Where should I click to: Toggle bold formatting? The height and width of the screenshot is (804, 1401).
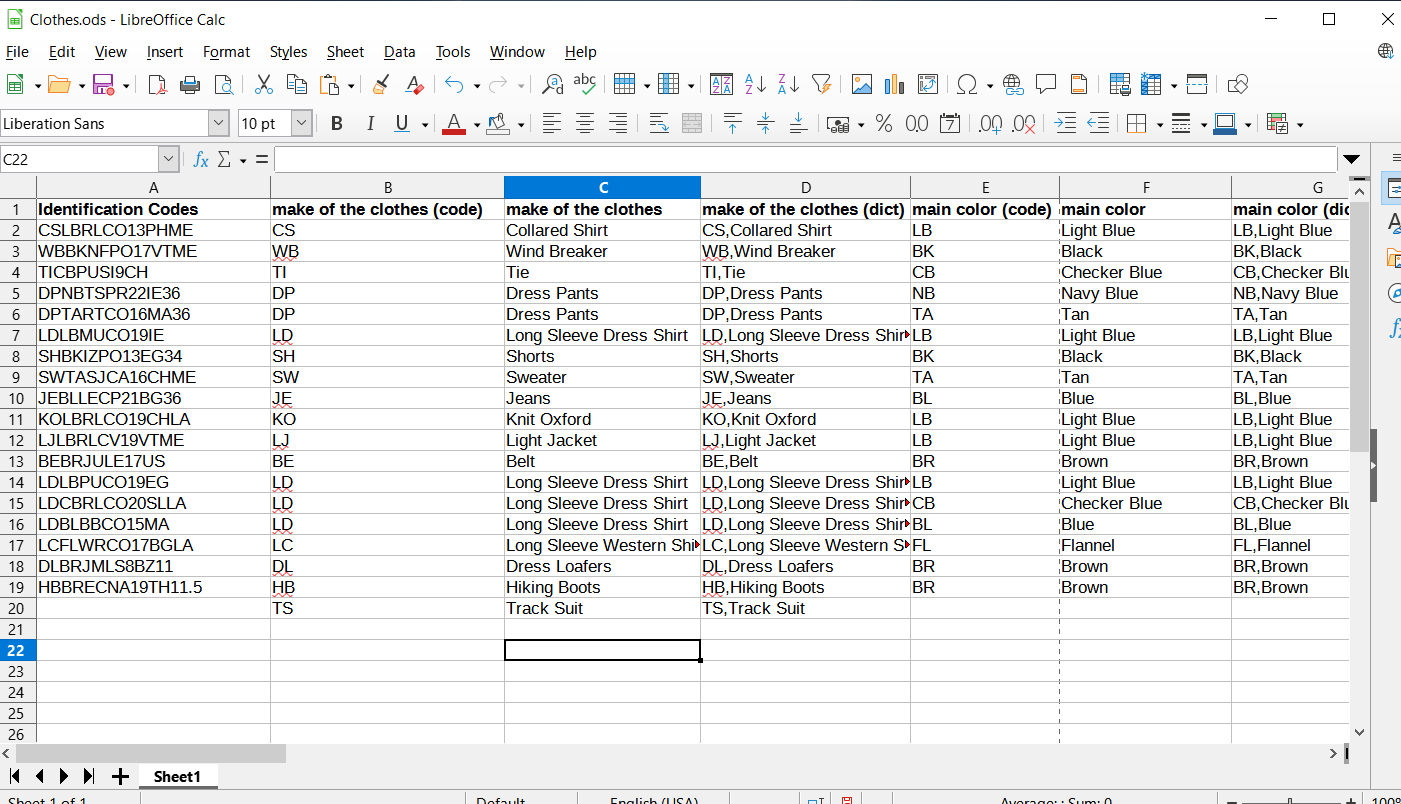(337, 124)
